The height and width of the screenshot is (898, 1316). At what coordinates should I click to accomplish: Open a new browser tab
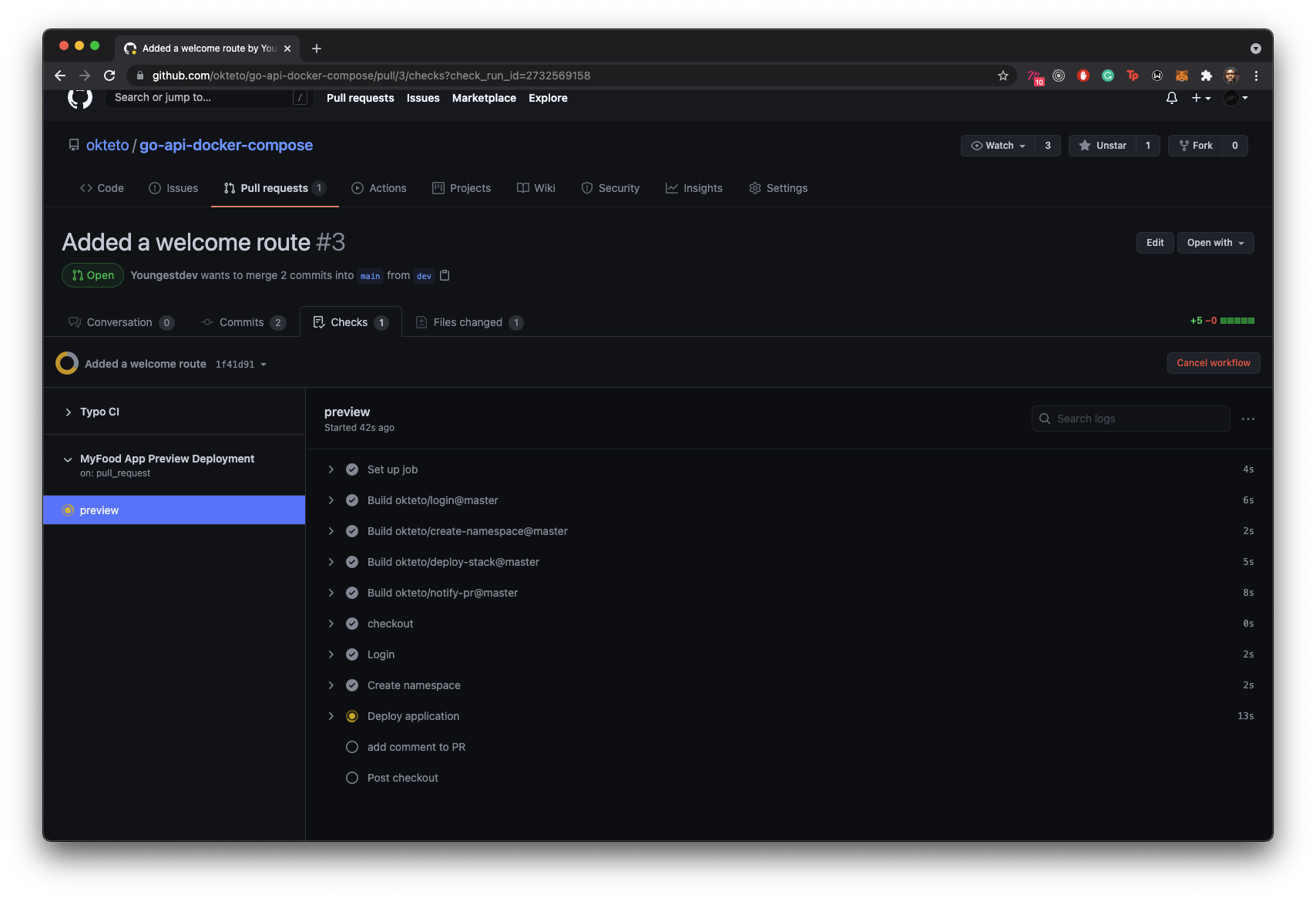(x=317, y=49)
